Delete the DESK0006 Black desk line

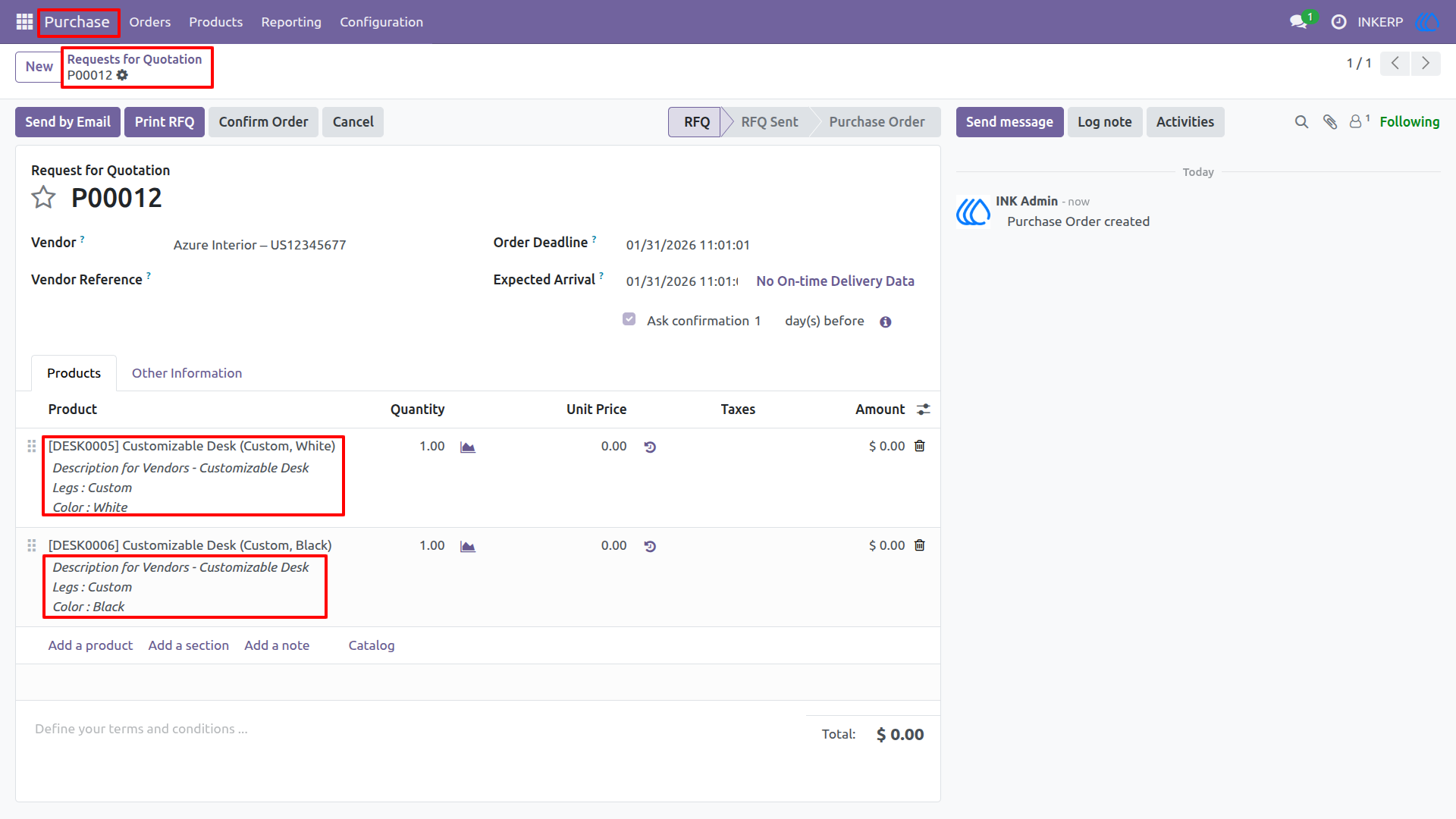920,545
